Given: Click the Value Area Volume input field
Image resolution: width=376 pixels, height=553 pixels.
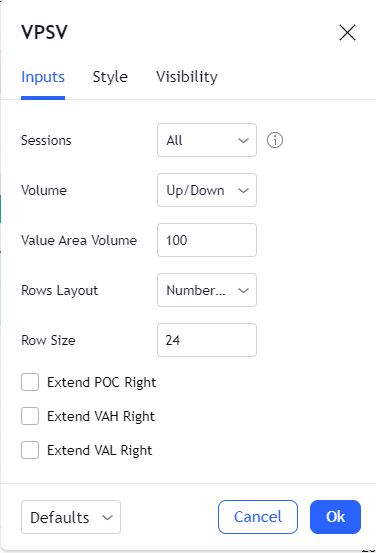Looking at the screenshot, I should (x=207, y=240).
